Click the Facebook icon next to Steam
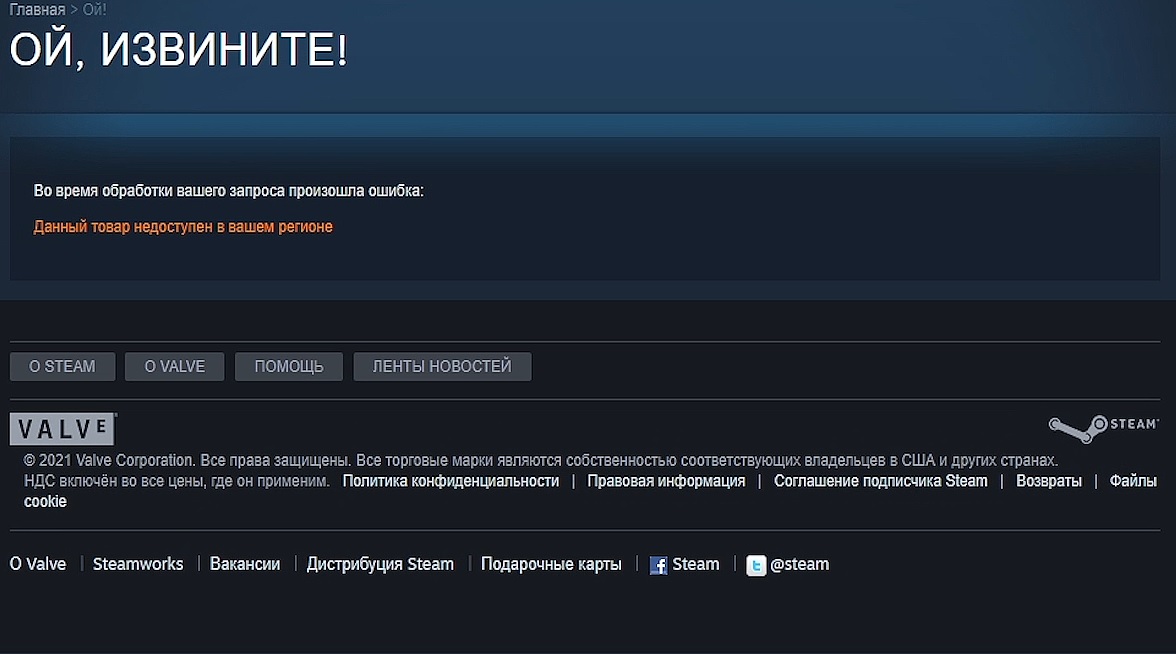1176x654 pixels. (x=658, y=565)
